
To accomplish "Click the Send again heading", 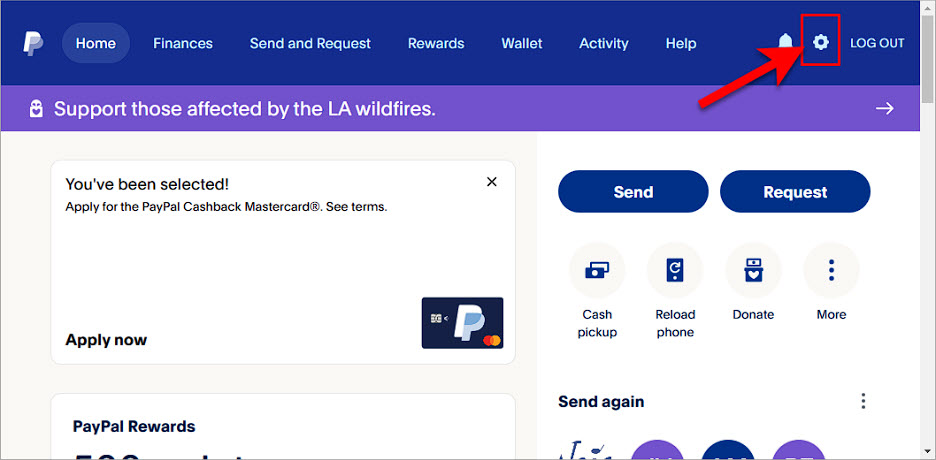I will [x=601, y=402].
